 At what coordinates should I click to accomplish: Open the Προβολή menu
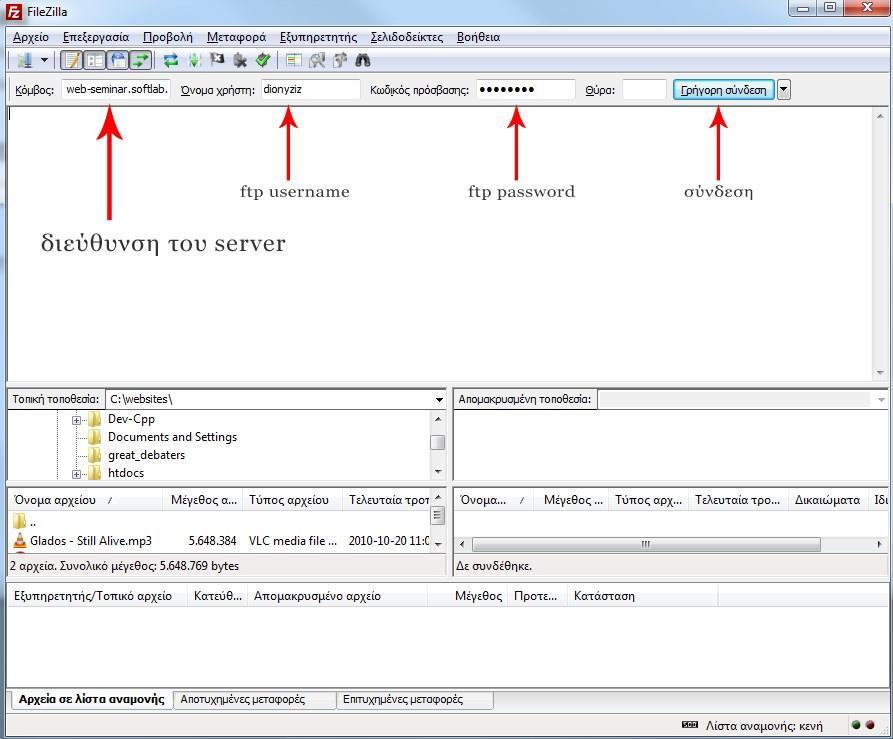pyautogui.click(x=167, y=37)
